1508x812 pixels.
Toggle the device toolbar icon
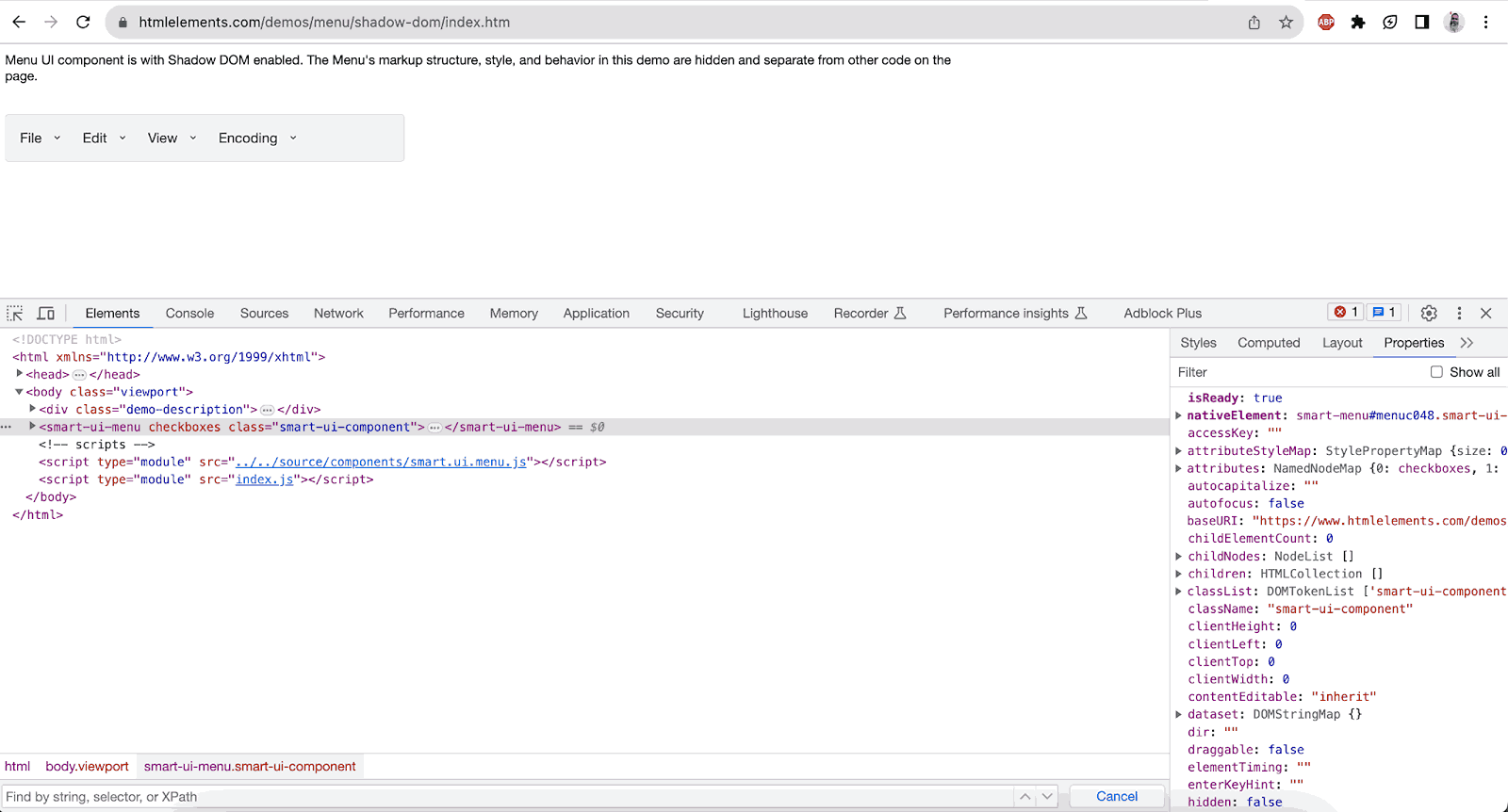pos(45,314)
